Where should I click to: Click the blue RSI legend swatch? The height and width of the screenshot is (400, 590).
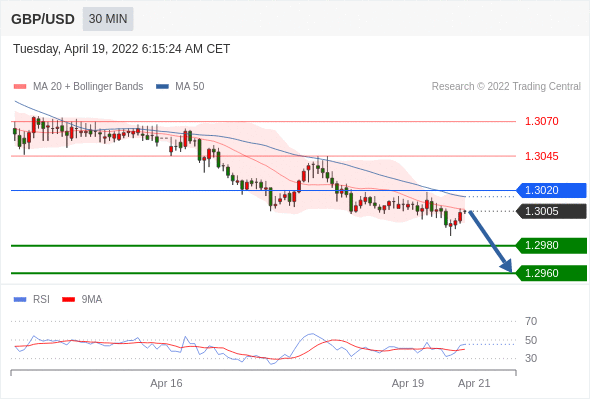click(x=20, y=300)
